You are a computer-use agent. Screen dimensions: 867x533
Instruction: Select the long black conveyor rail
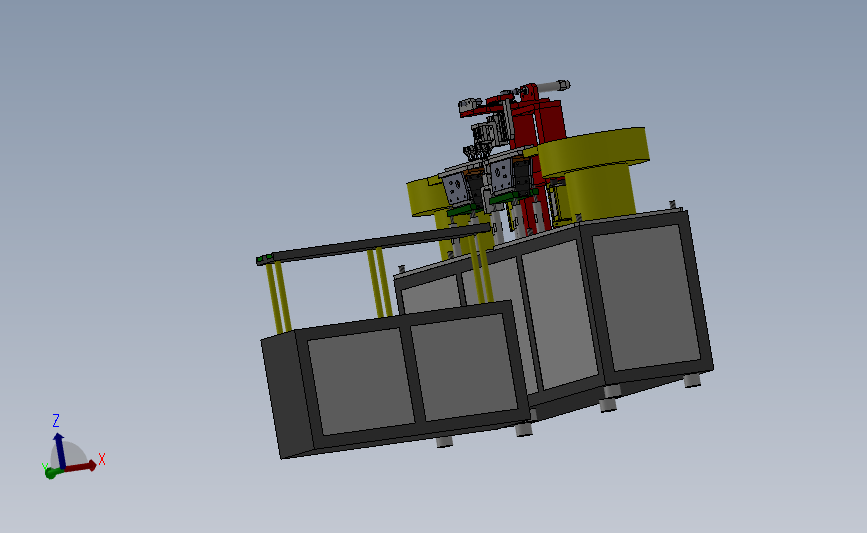point(373,243)
